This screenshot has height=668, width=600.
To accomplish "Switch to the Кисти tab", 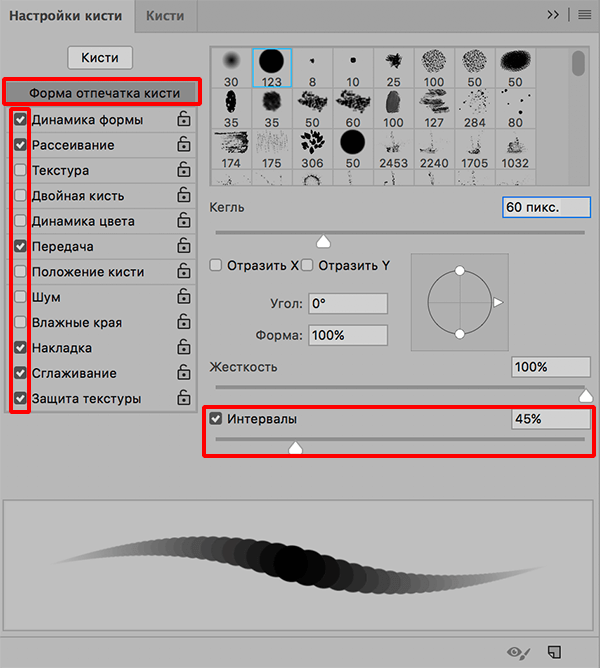I will (165, 16).
